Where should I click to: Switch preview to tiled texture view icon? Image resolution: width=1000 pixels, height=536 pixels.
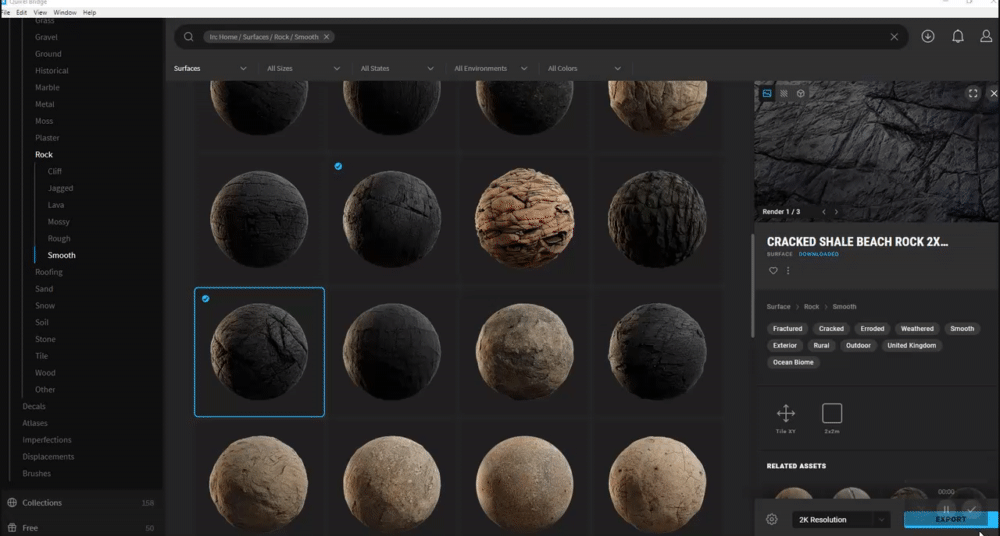[x=784, y=93]
